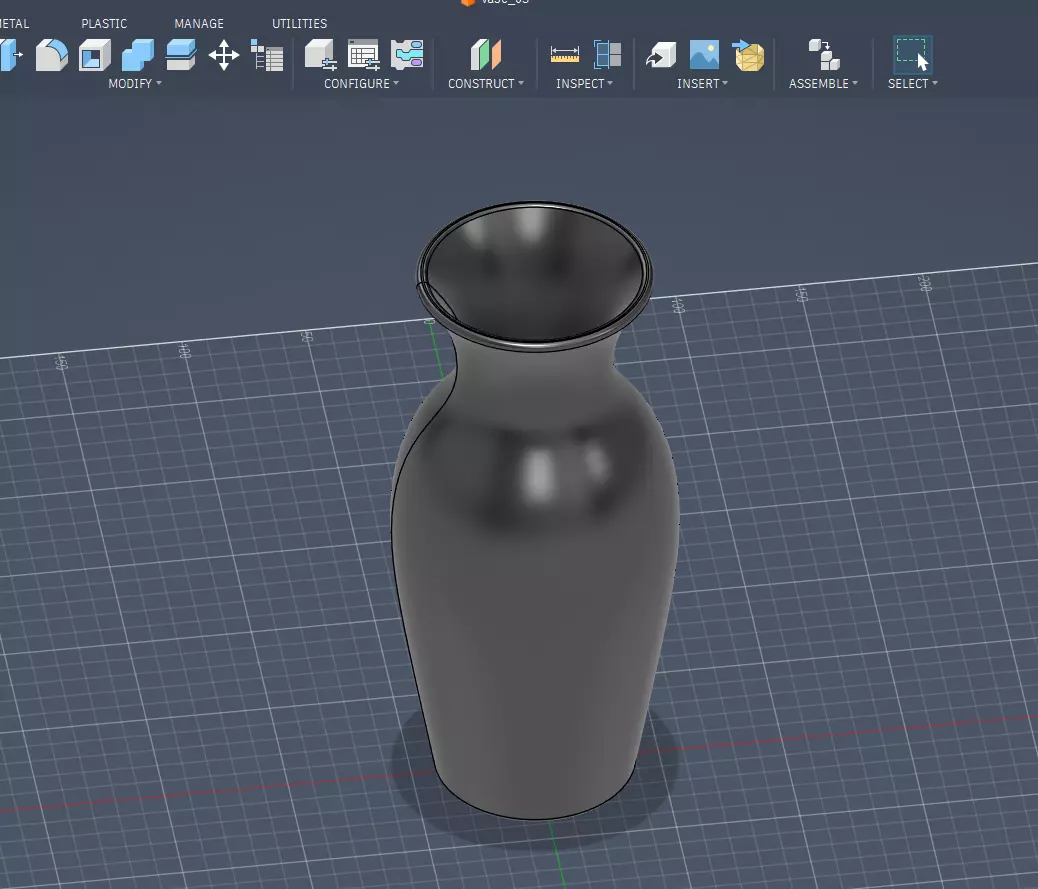
Task: Click the Insert Mesh icon
Action: click(748, 55)
